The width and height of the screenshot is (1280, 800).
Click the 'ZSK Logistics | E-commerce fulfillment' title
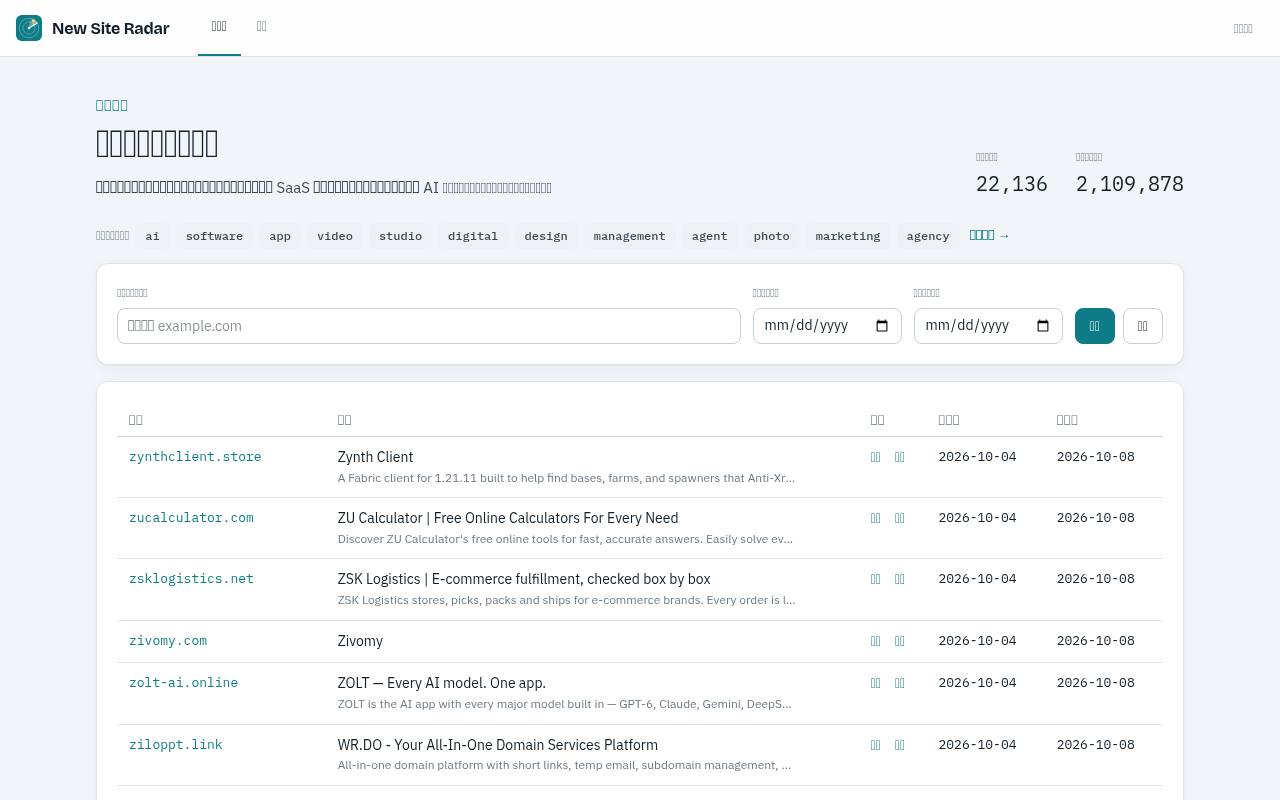click(x=524, y=579)
